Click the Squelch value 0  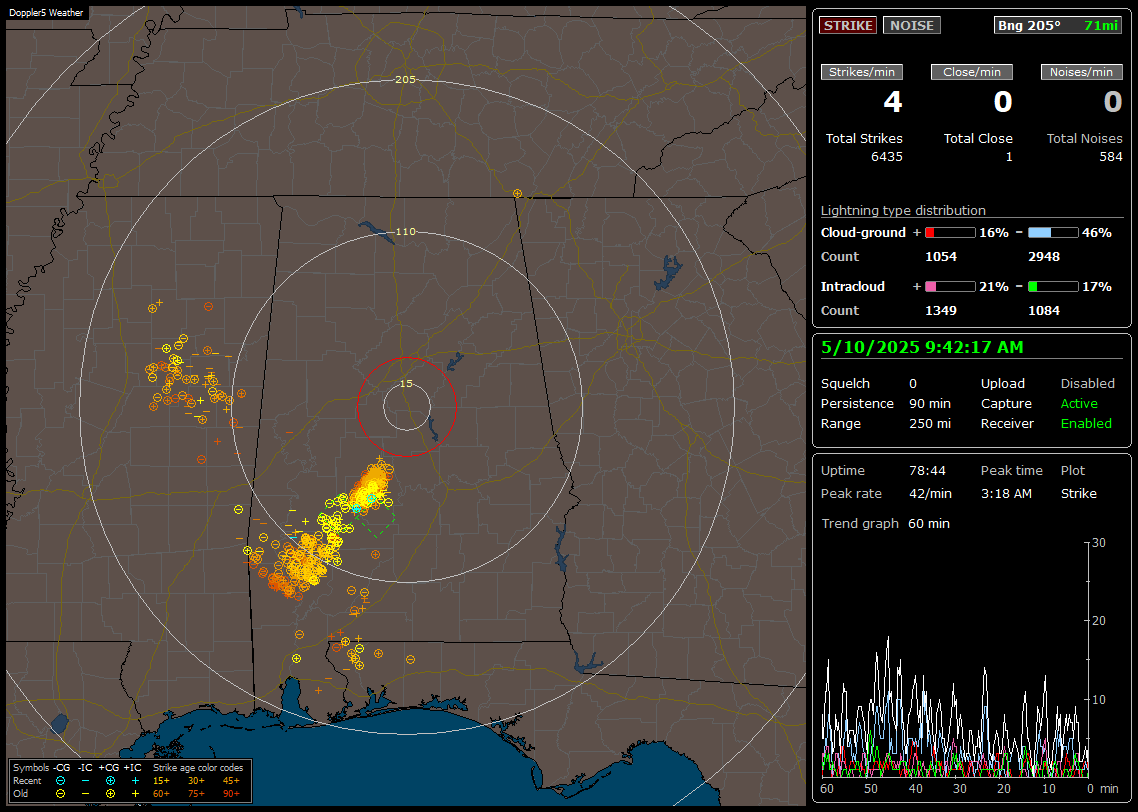click(x=913, y=384)
